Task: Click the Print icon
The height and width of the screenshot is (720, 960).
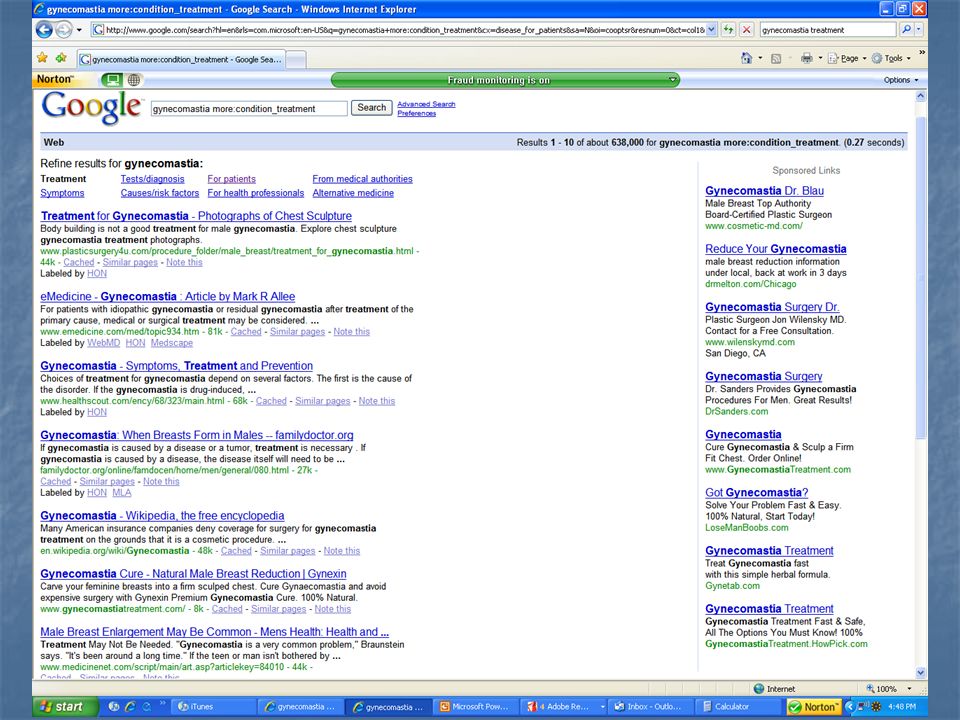Action: point(807,58)
